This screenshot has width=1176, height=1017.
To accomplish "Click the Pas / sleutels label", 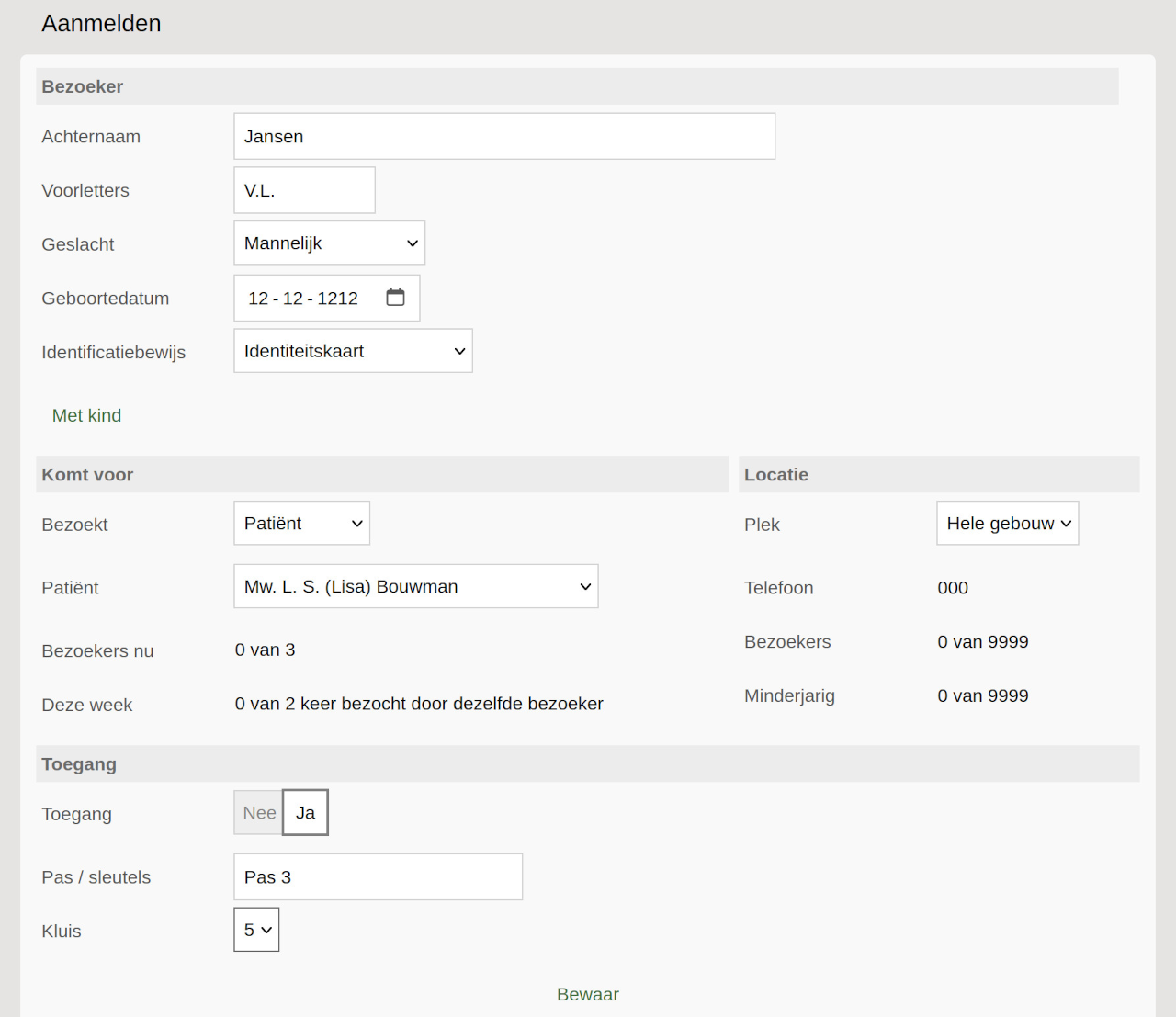I will tap(96, 877).
